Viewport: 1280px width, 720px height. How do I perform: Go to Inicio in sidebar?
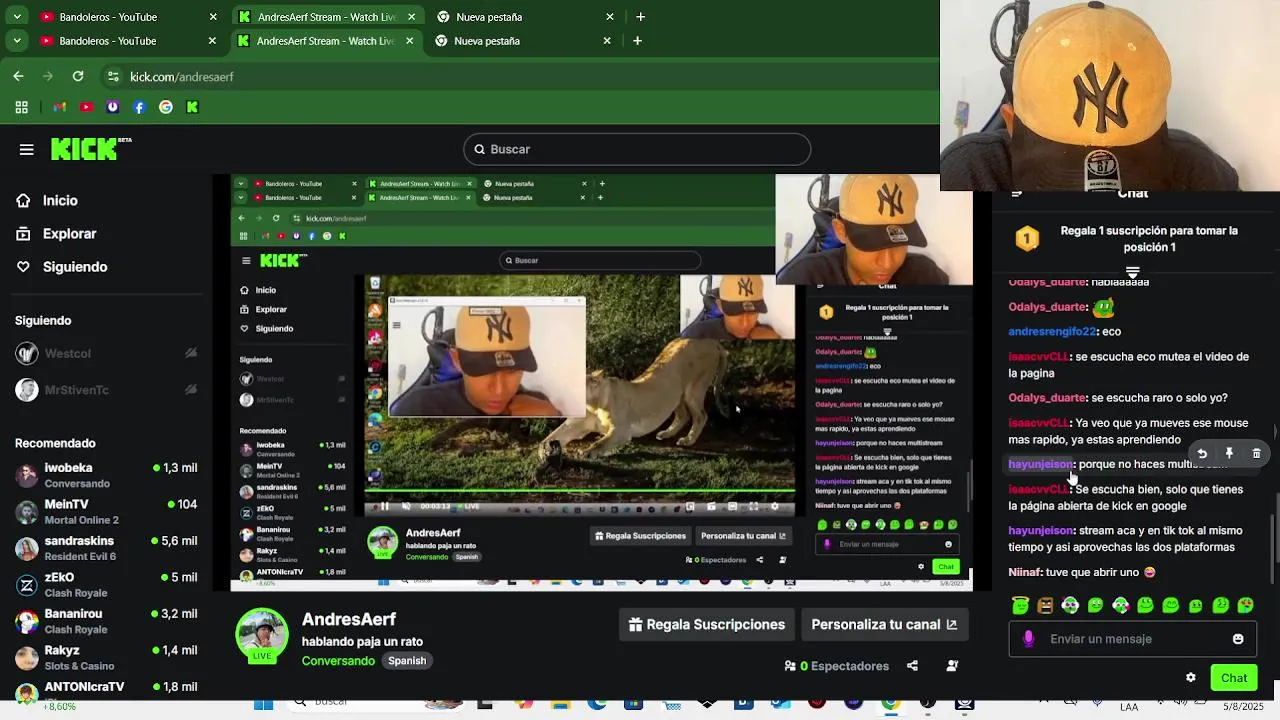47,200
